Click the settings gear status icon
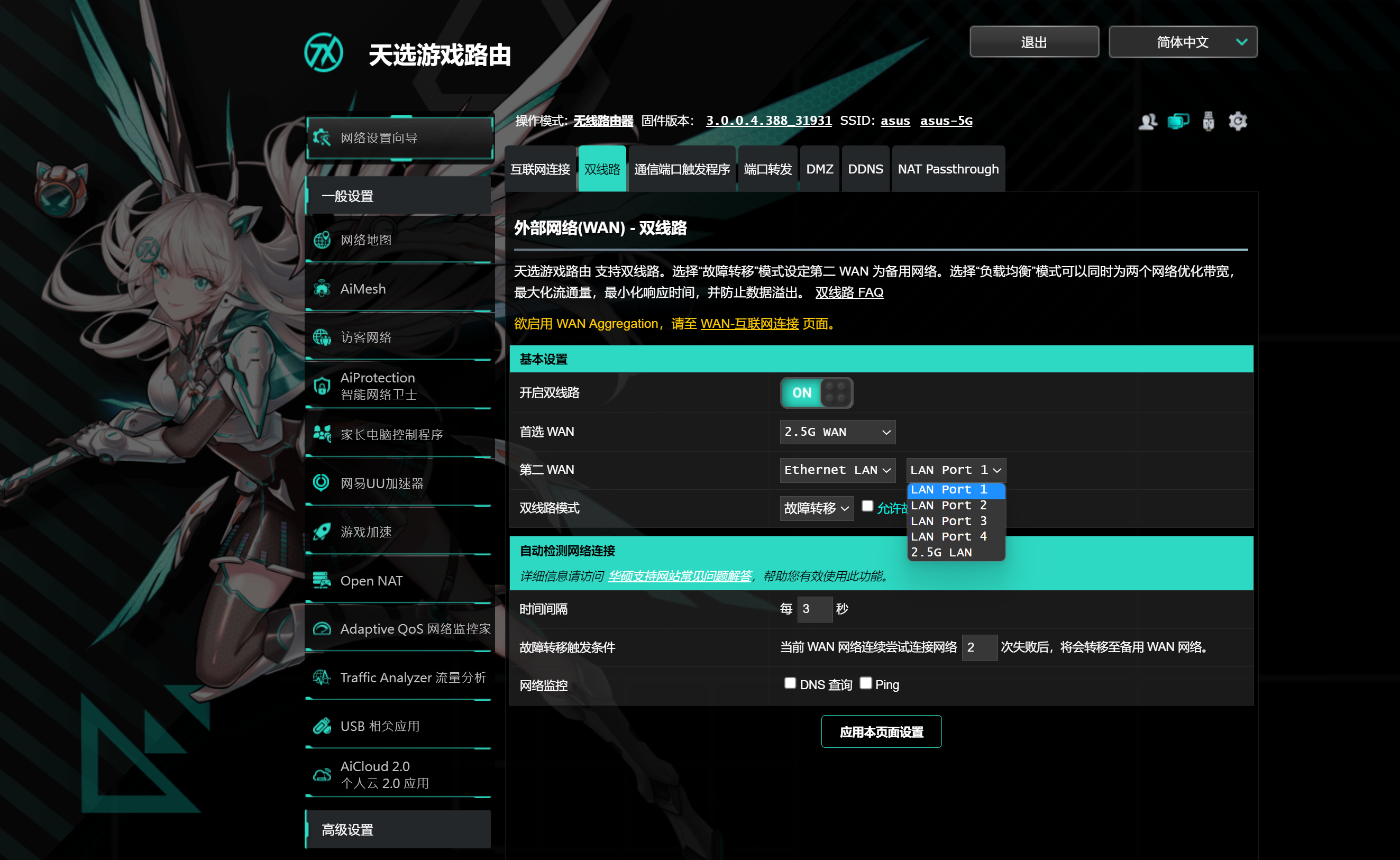 [x=1238, y=121]
